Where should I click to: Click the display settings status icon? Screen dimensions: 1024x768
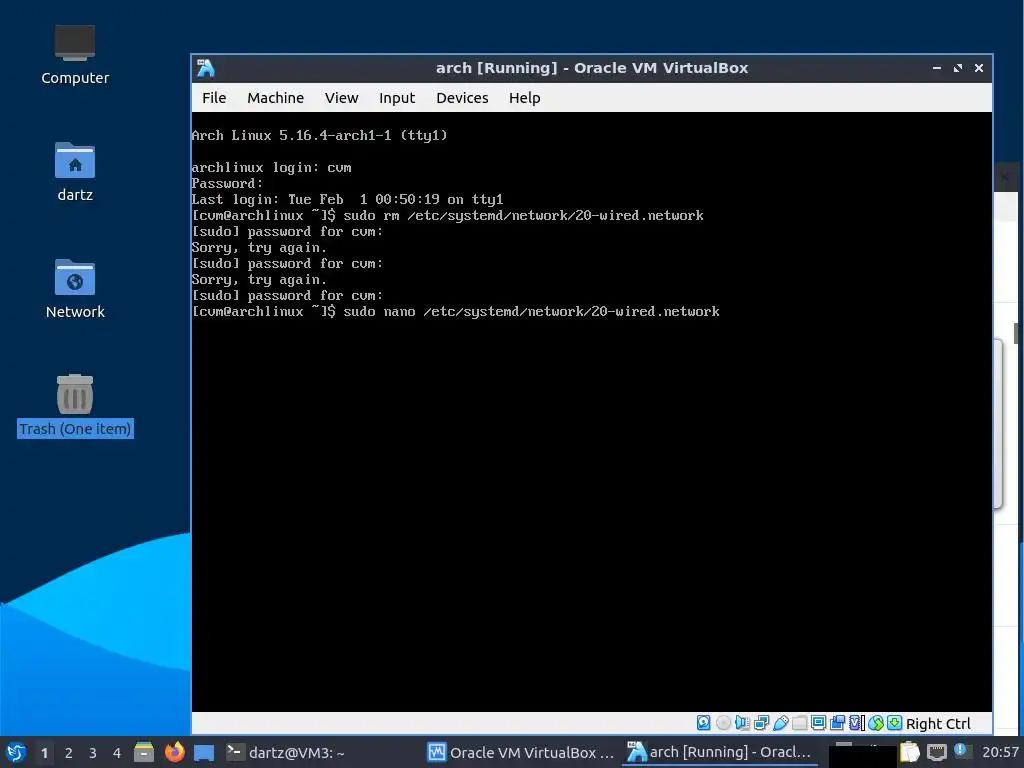818,723
